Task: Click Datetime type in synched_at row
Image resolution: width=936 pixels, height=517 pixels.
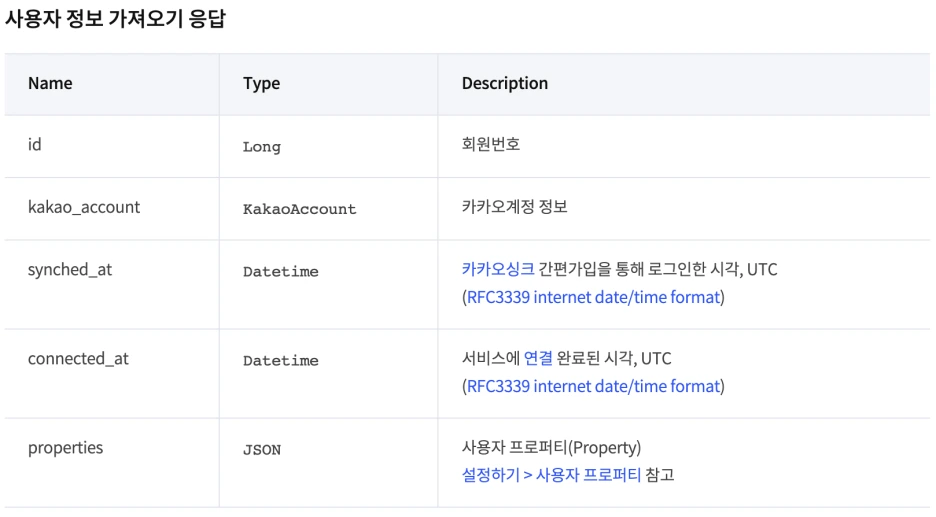Action: tap(281, 272)
